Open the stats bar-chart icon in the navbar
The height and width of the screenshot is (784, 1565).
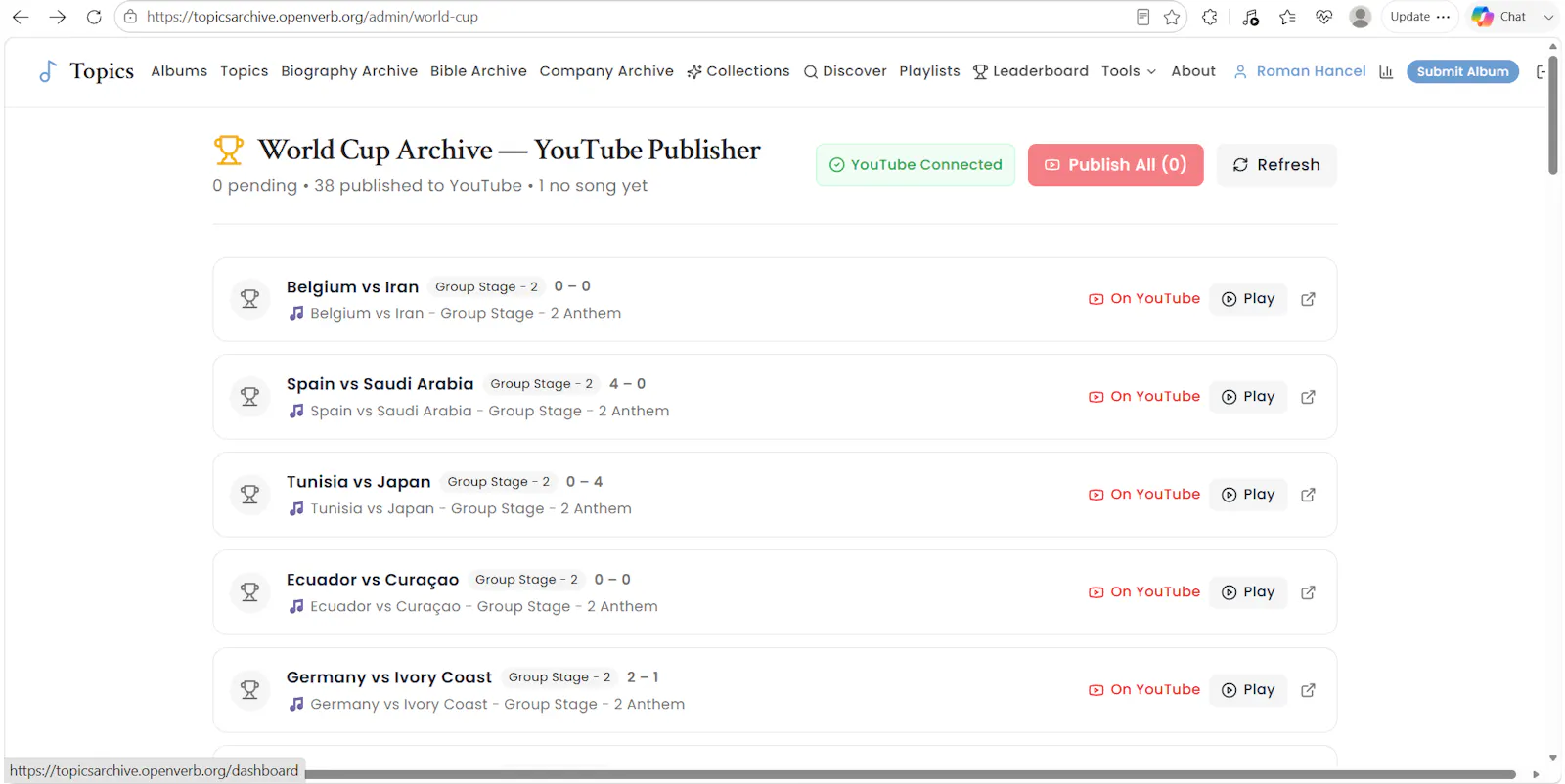click(1386, 71)
